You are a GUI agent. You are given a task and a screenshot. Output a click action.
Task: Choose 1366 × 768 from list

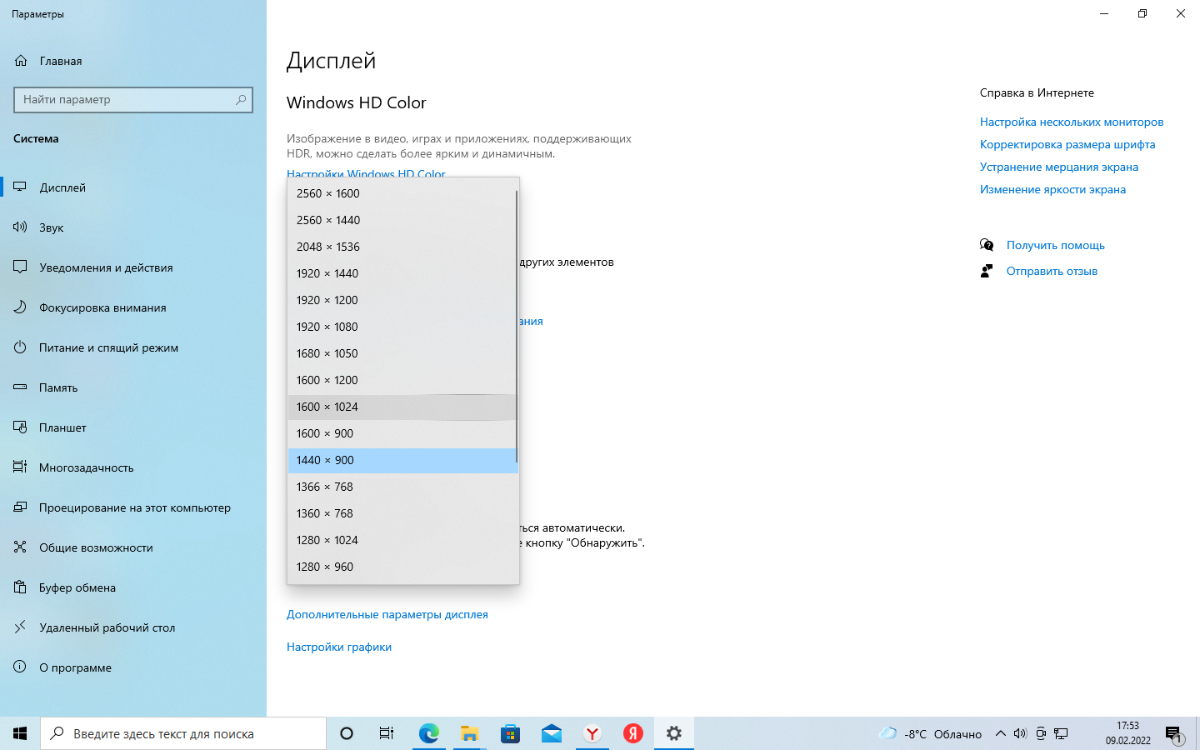click(402, 487)
